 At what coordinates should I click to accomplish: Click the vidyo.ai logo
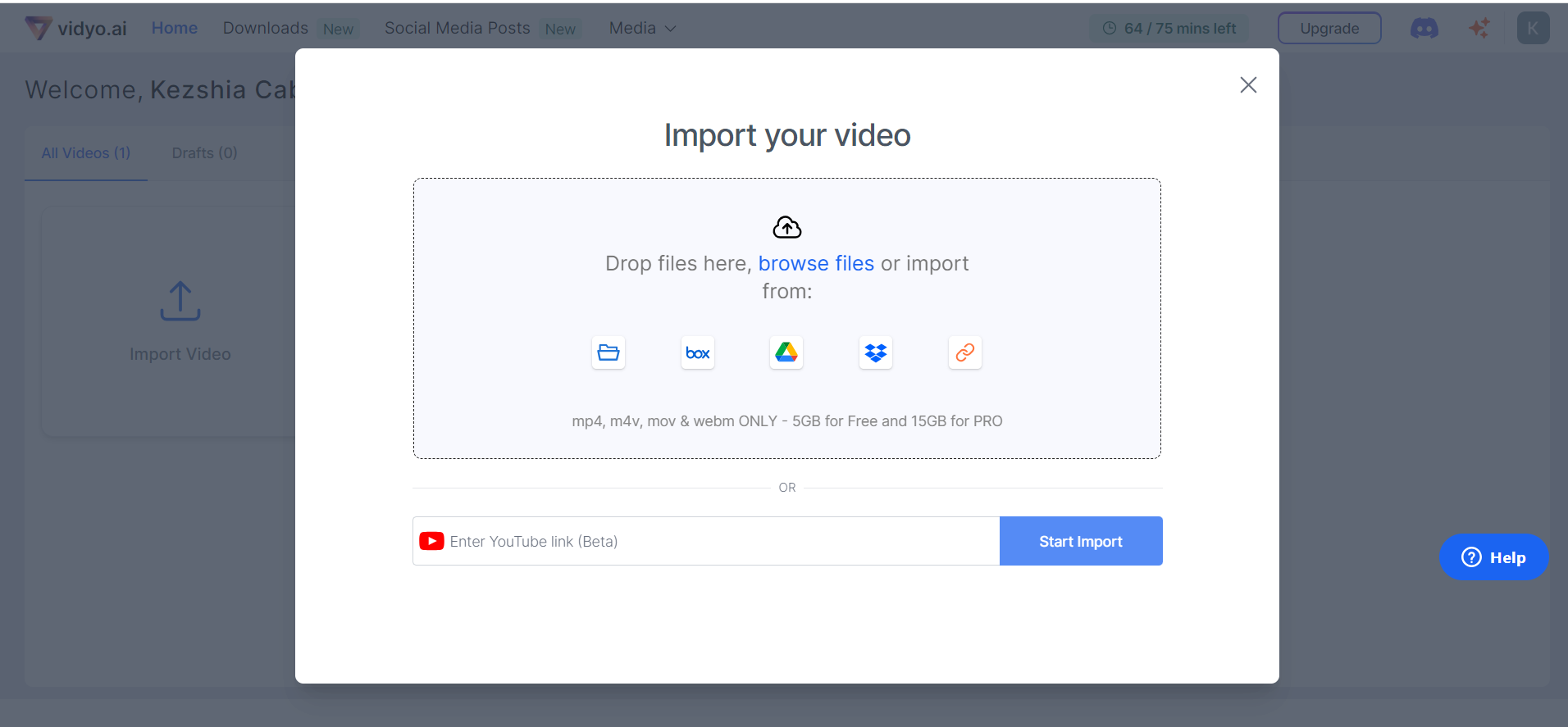click(76, 29)
